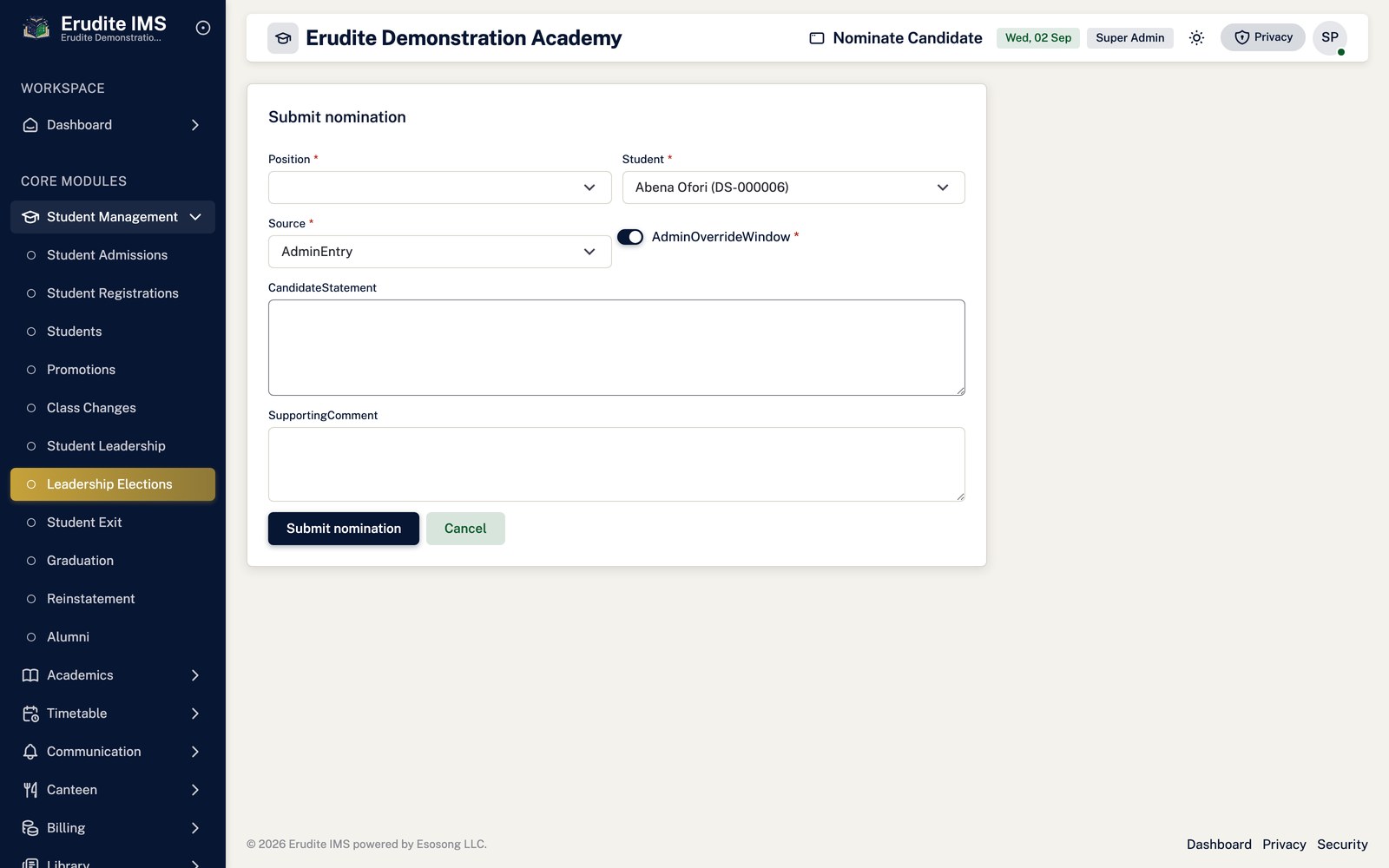Click the Privacy button in the header
This screenshot has width=1389, height=868.
click(1263, 37)
